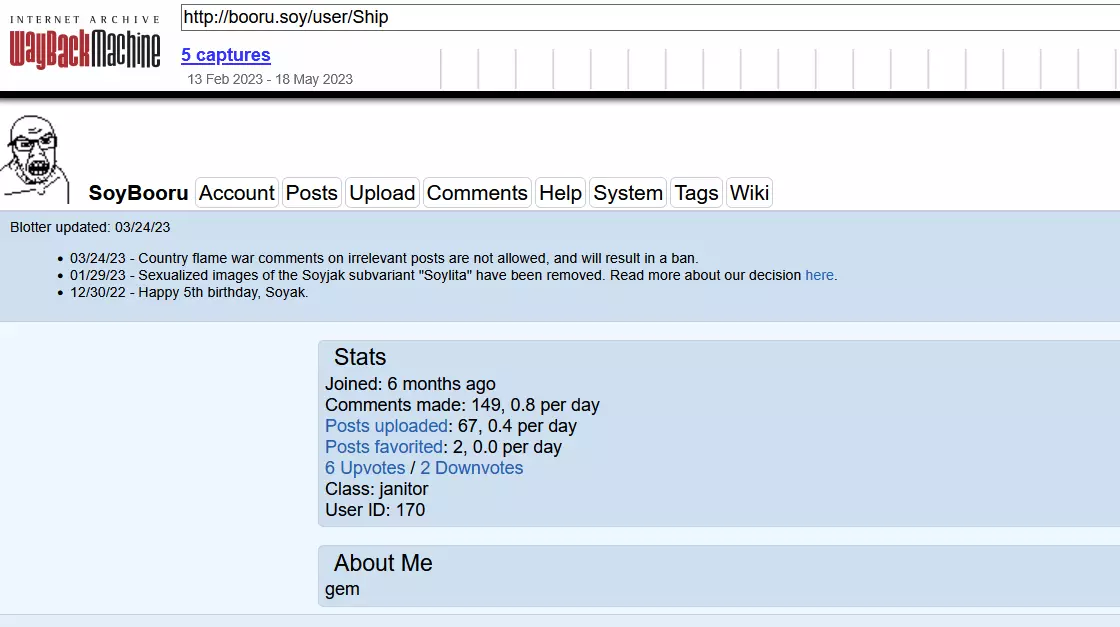Open the Help tab

[560, 193]
